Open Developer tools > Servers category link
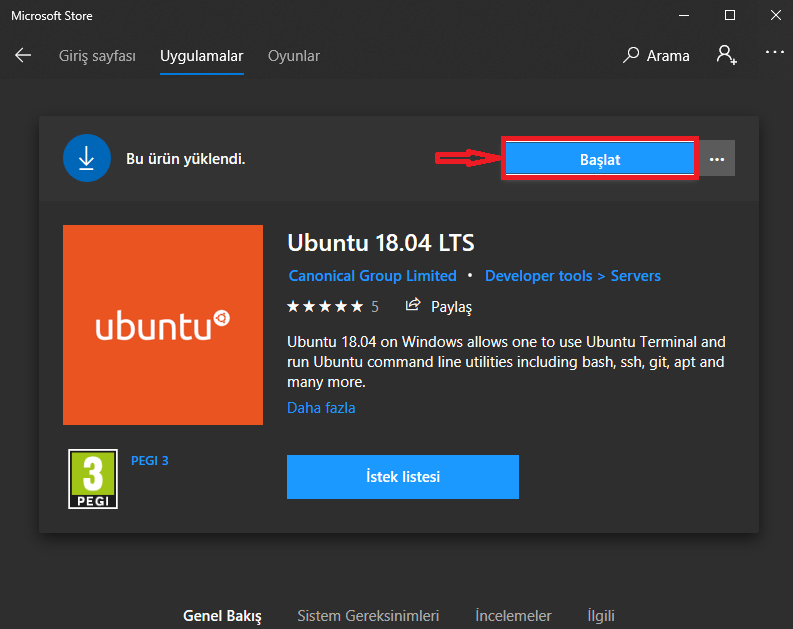Image resolution: width=793 pixels, height=629 pixels. (572, 276)
